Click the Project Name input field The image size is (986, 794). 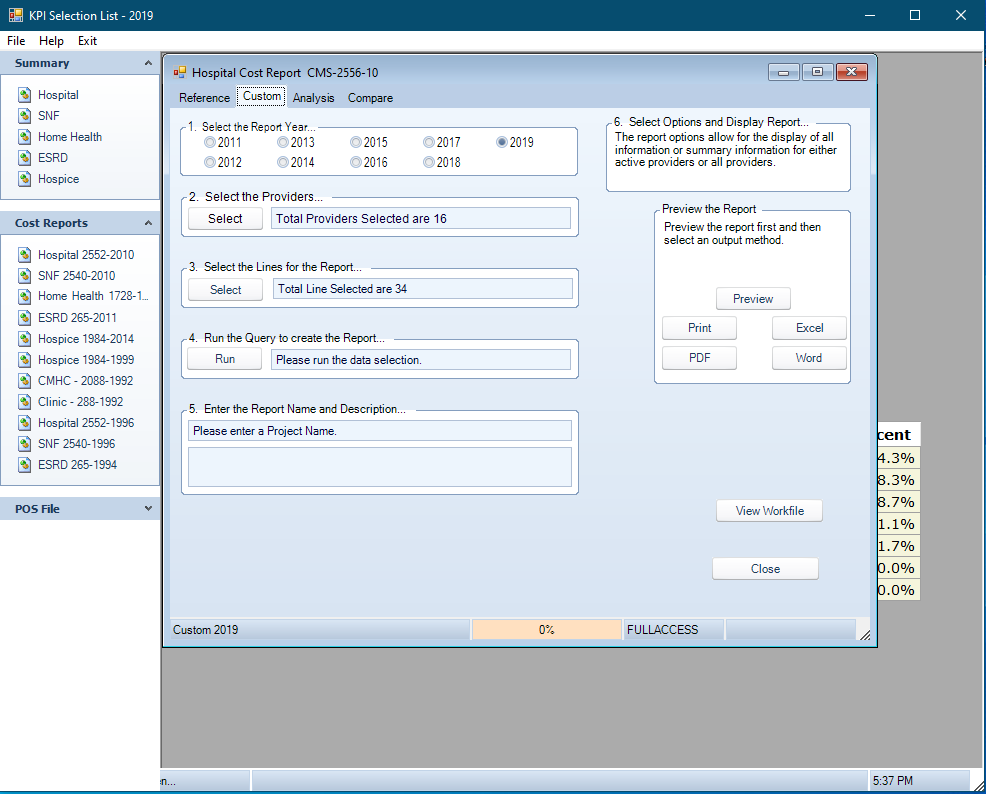coord(380,431)
